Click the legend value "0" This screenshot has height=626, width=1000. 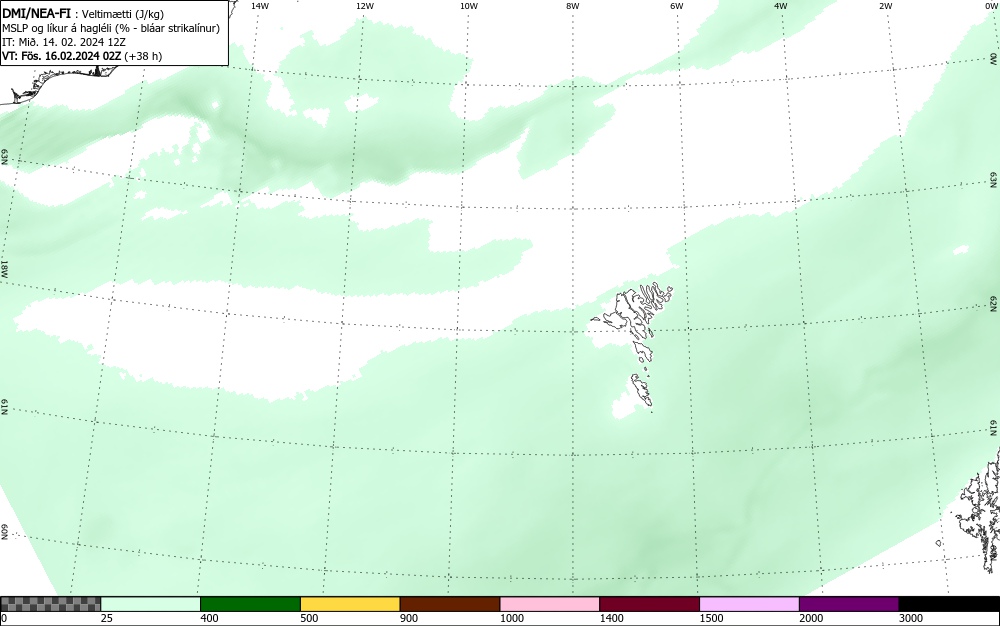pyautogui.click(x=4, y=618)
